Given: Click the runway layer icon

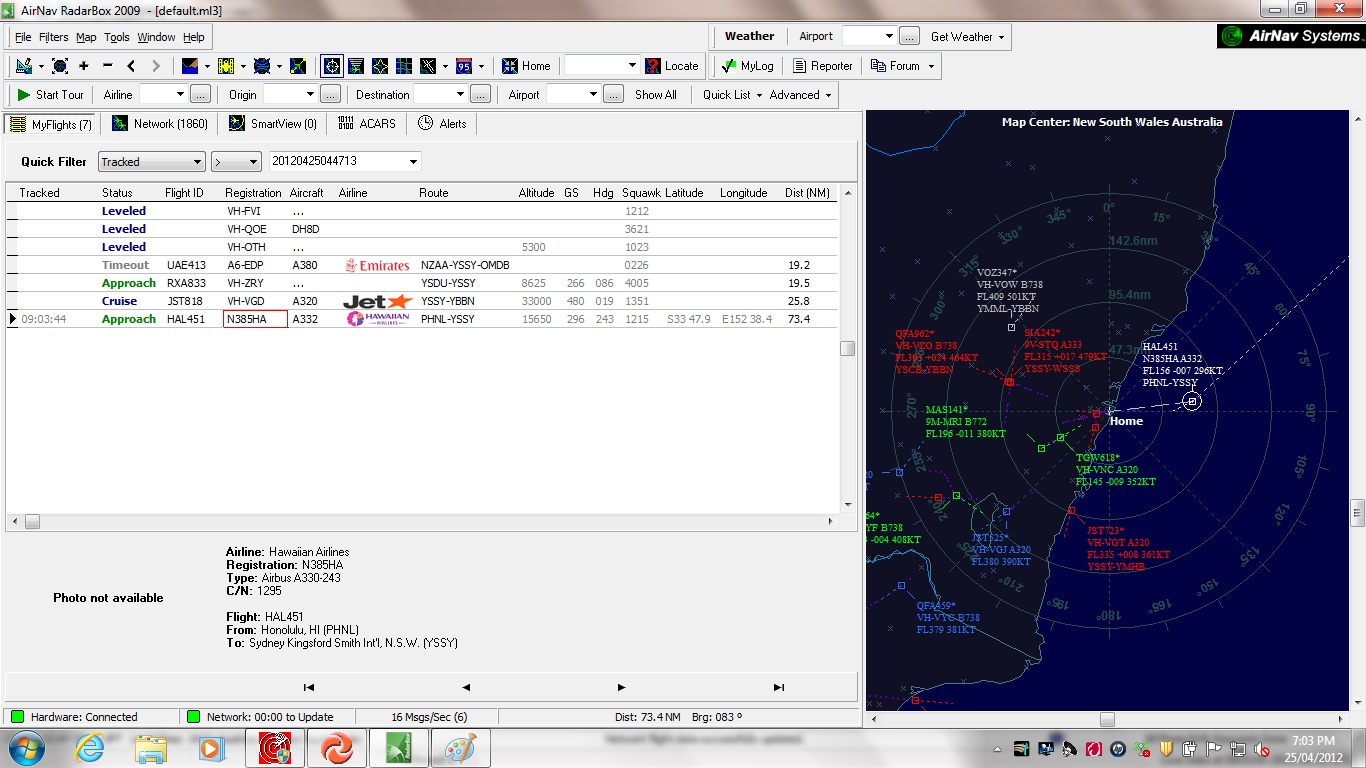Looking at the screenshot, I should pyautogui.click(x=428, y=66).
